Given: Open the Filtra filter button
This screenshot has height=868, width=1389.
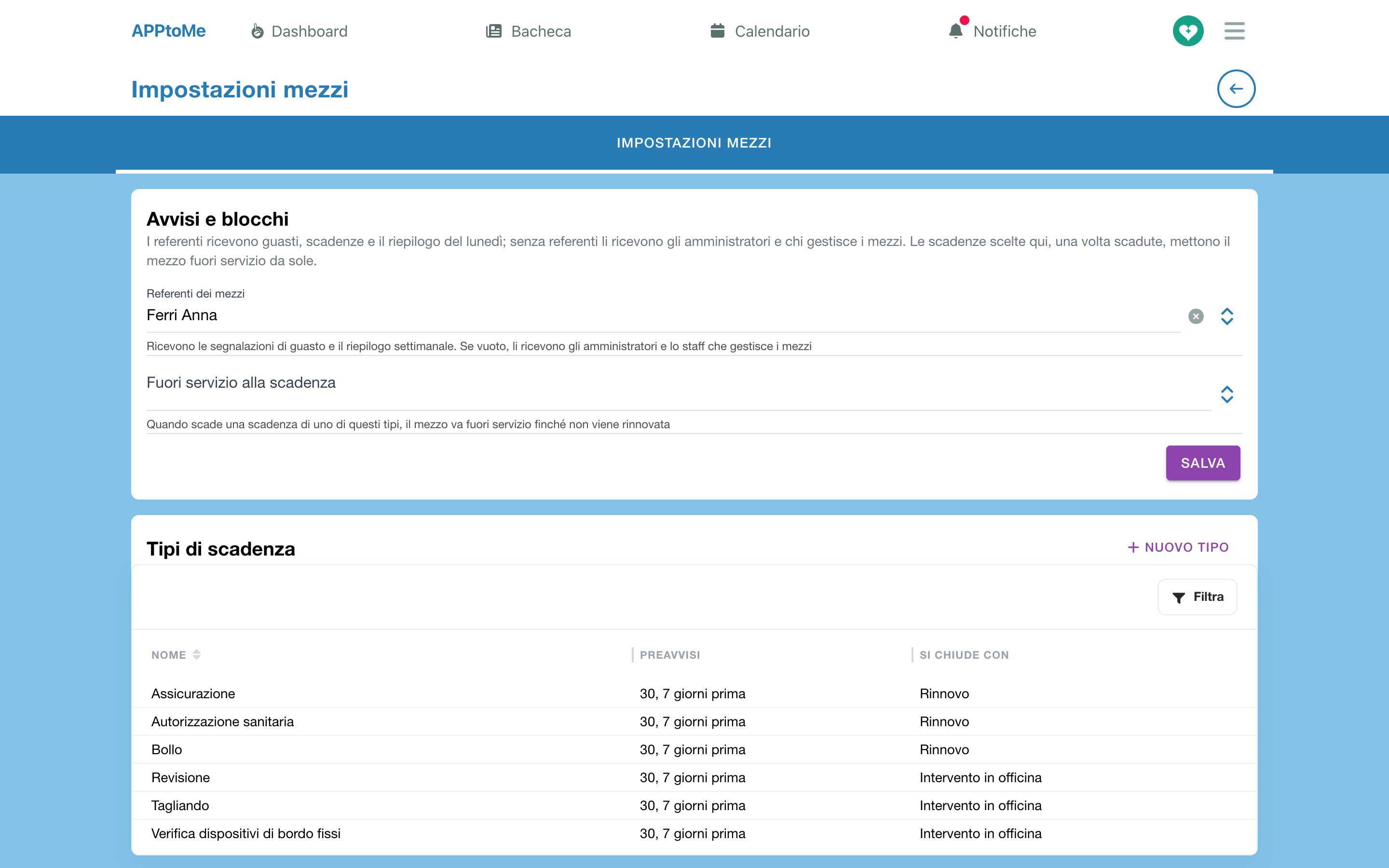Looking at the screenshot, I should [1197, 597].
